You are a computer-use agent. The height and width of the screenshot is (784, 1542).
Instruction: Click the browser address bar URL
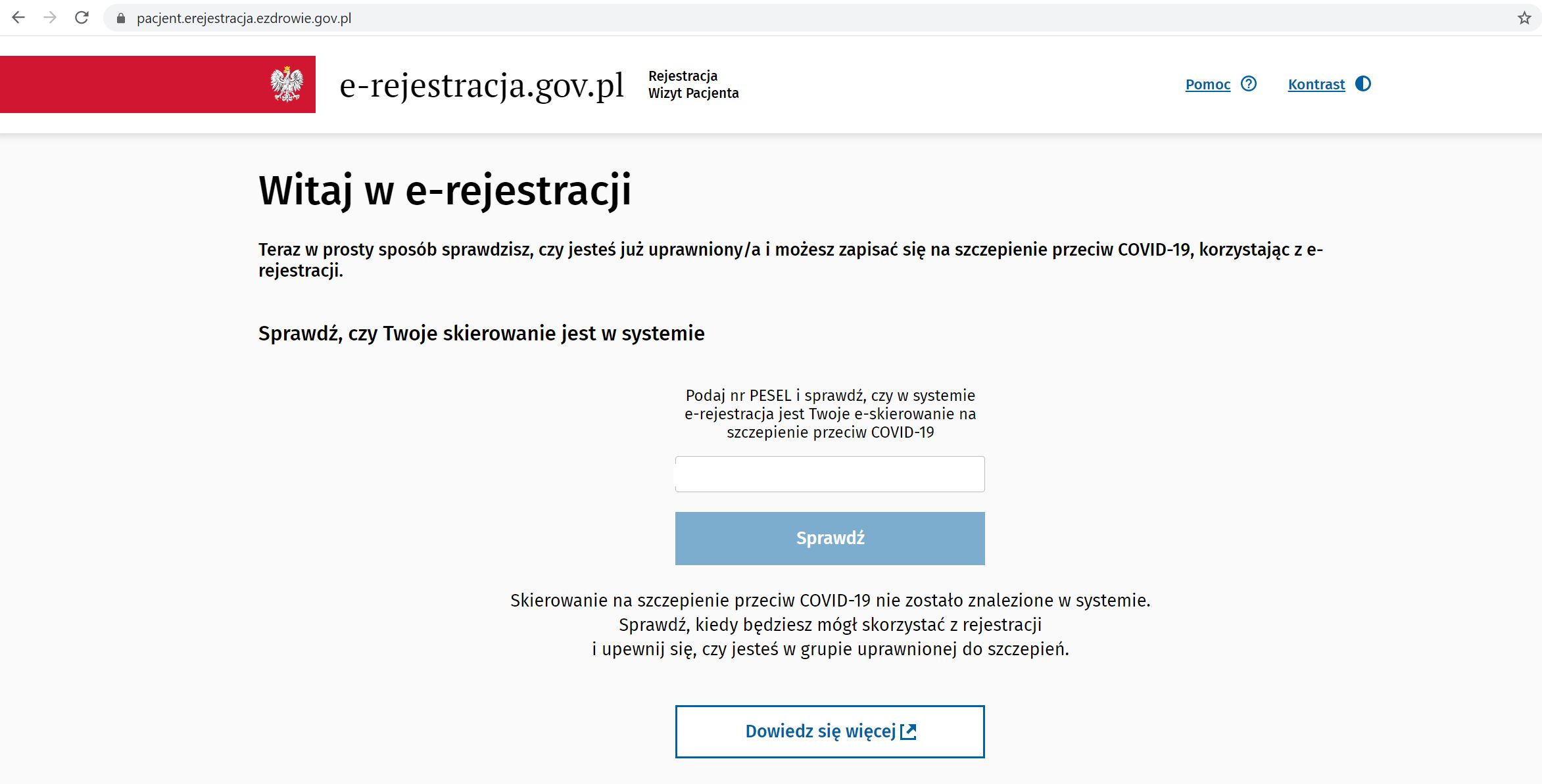click(244, 18)
